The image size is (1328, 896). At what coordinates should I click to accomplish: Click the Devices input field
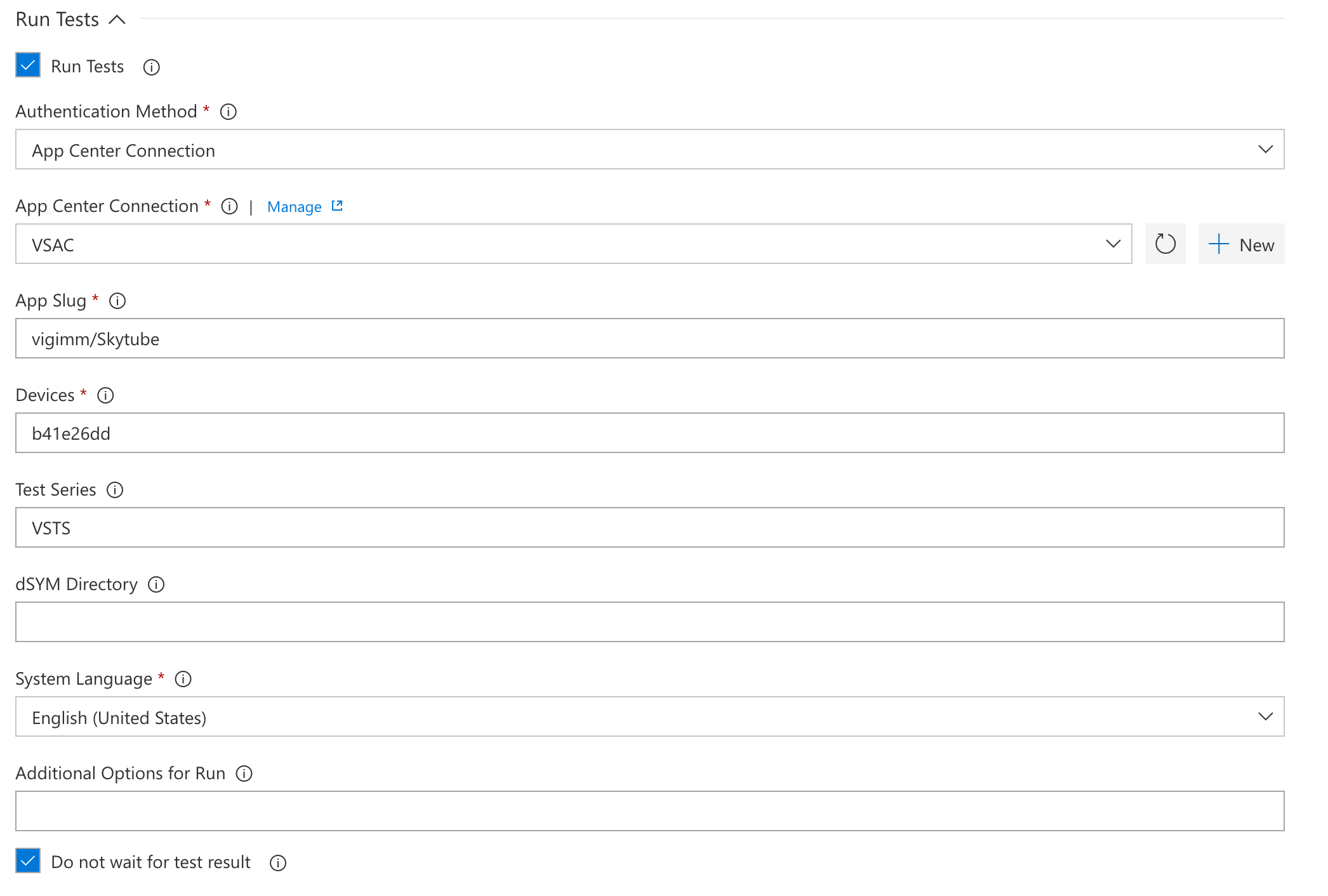pos(650,432)
